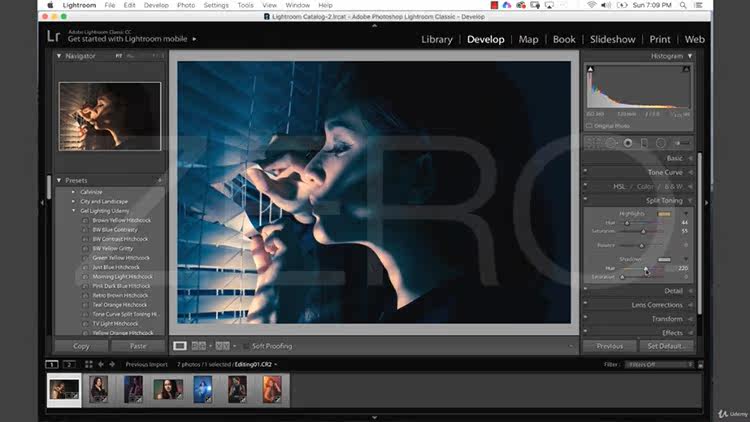Open the Photo menu in menu bar
The image size is (750, 422).
coord(186,5)
